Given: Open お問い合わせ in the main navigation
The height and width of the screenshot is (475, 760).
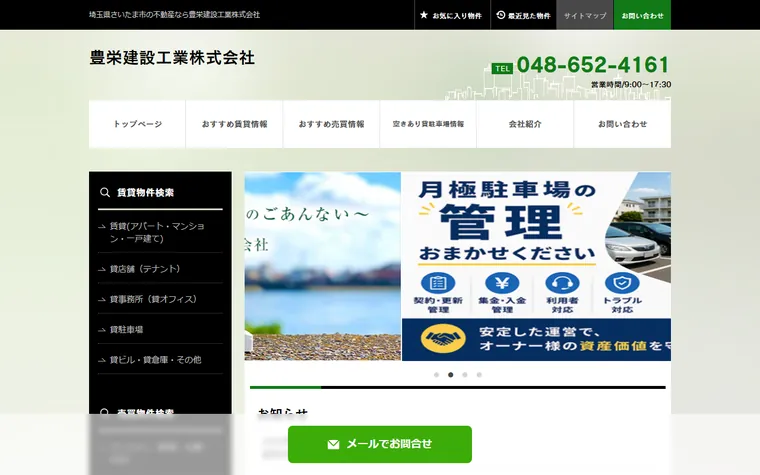Looking at the screenshot, I should click(x=622, y=124).
